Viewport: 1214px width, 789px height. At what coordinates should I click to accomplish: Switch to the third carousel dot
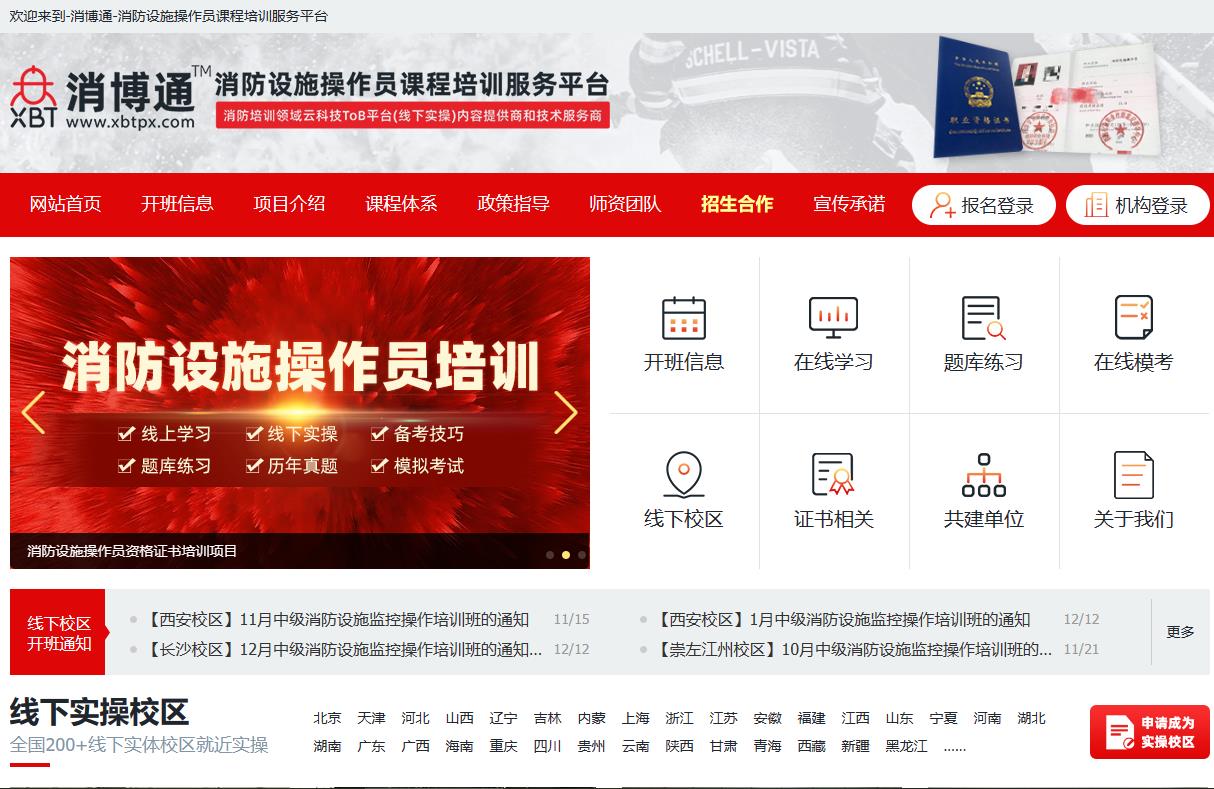582,554
